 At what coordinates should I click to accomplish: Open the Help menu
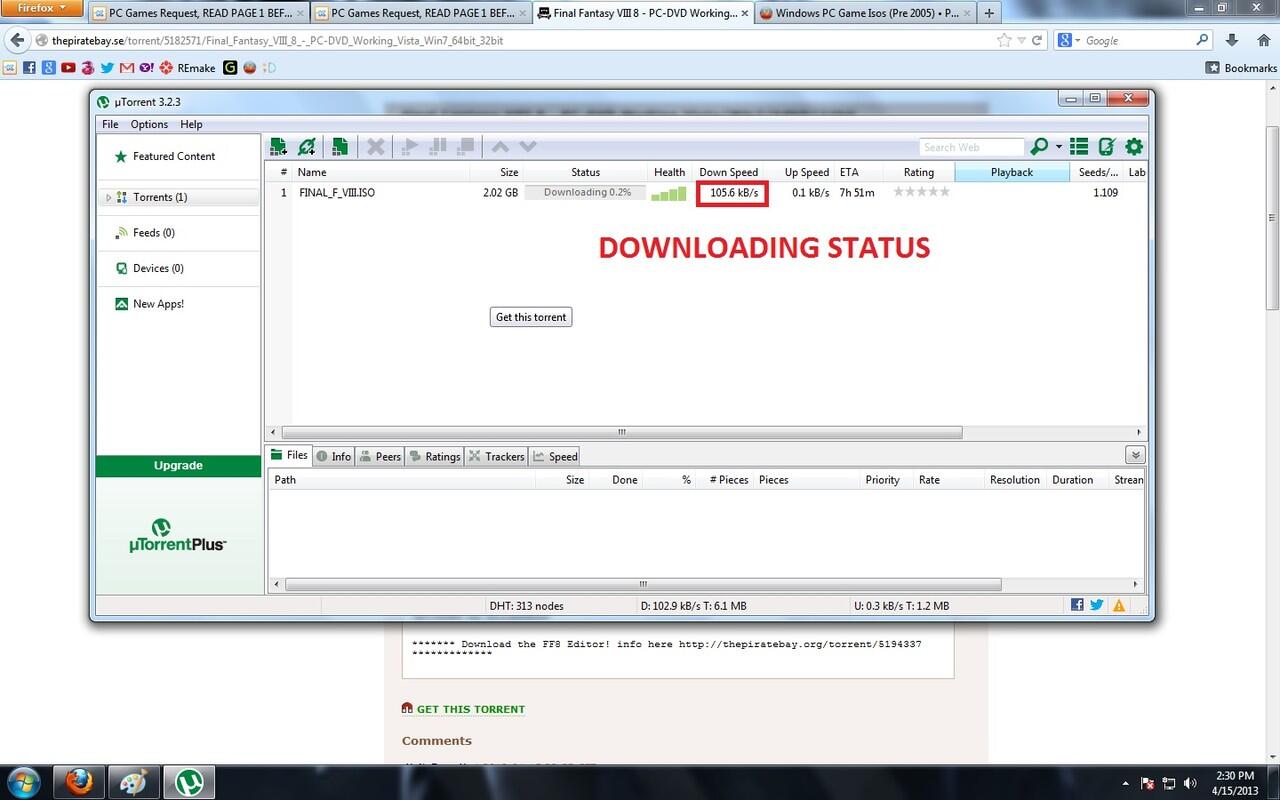click(191, 124)
